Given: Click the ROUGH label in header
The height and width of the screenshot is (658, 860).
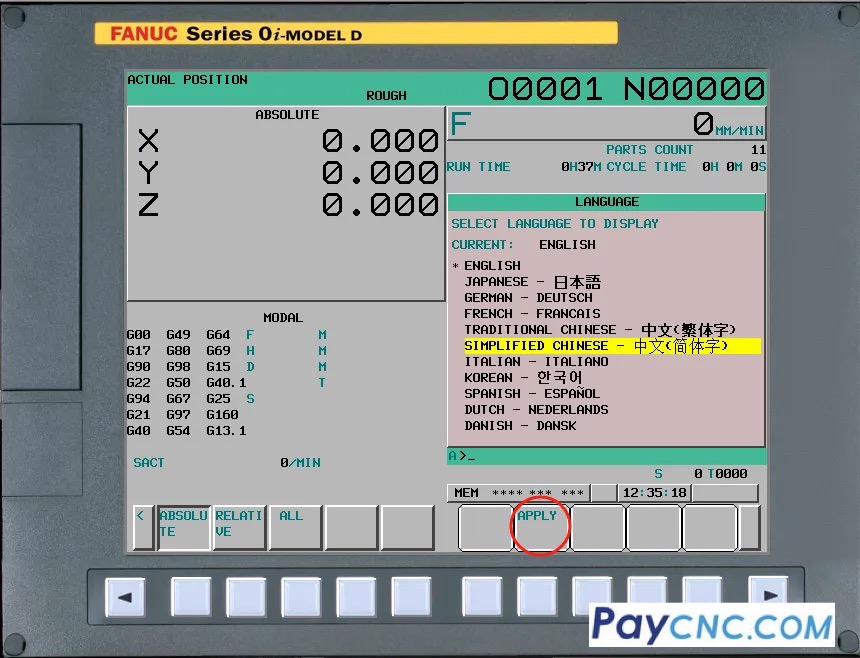Looking at the screenshot, I should click(x=387, y=95).
